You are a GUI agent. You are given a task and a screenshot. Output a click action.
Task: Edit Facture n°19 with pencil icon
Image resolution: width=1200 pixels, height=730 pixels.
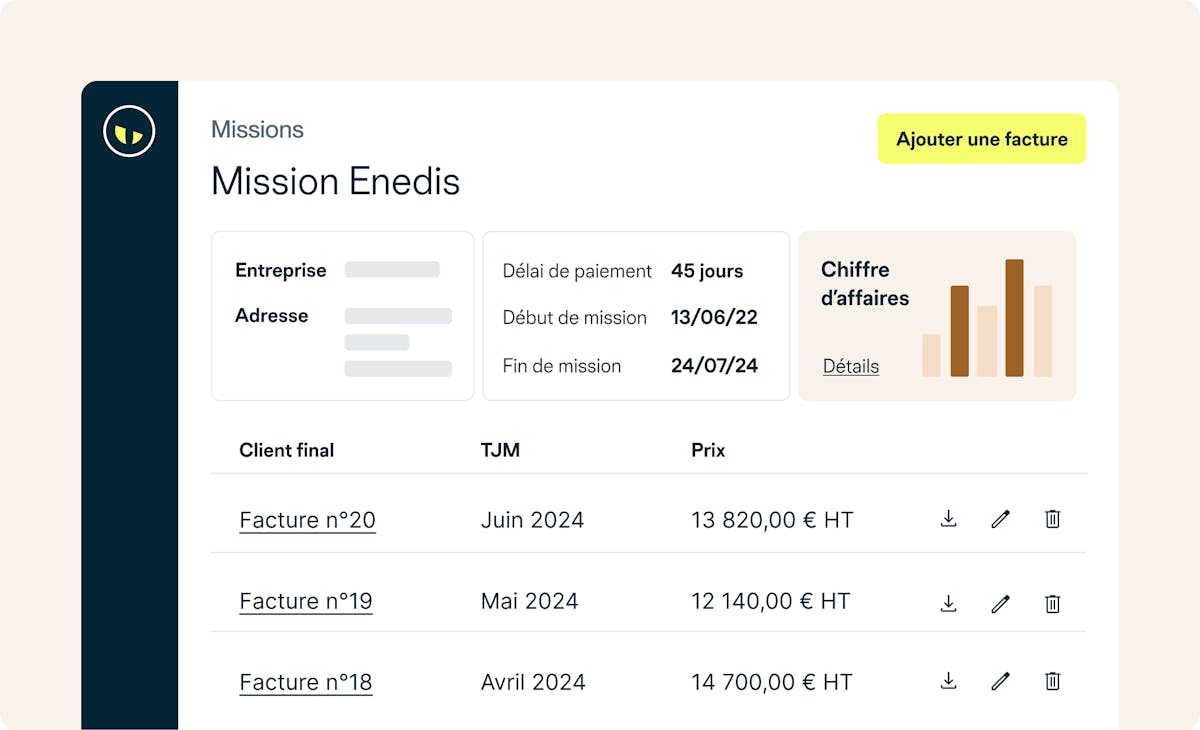1000,603
